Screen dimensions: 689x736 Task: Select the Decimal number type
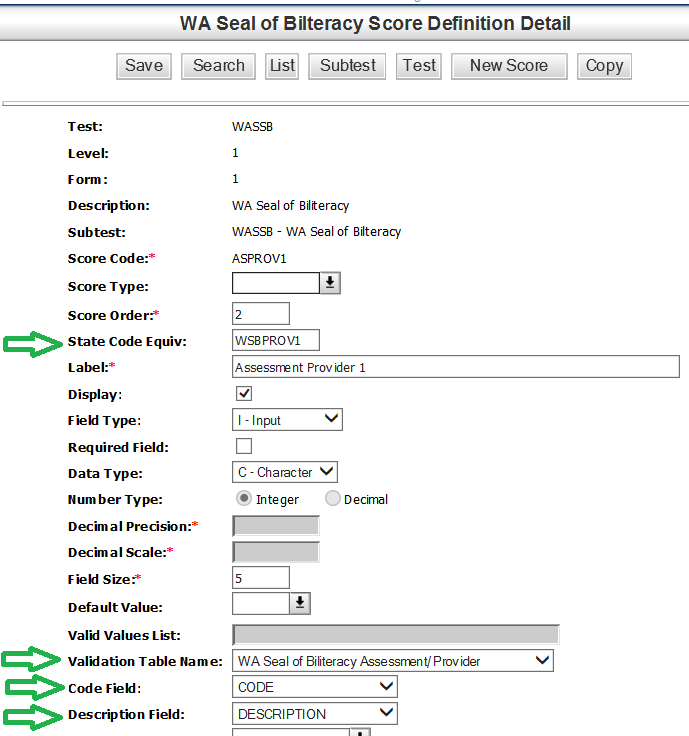tap(333, 499)
